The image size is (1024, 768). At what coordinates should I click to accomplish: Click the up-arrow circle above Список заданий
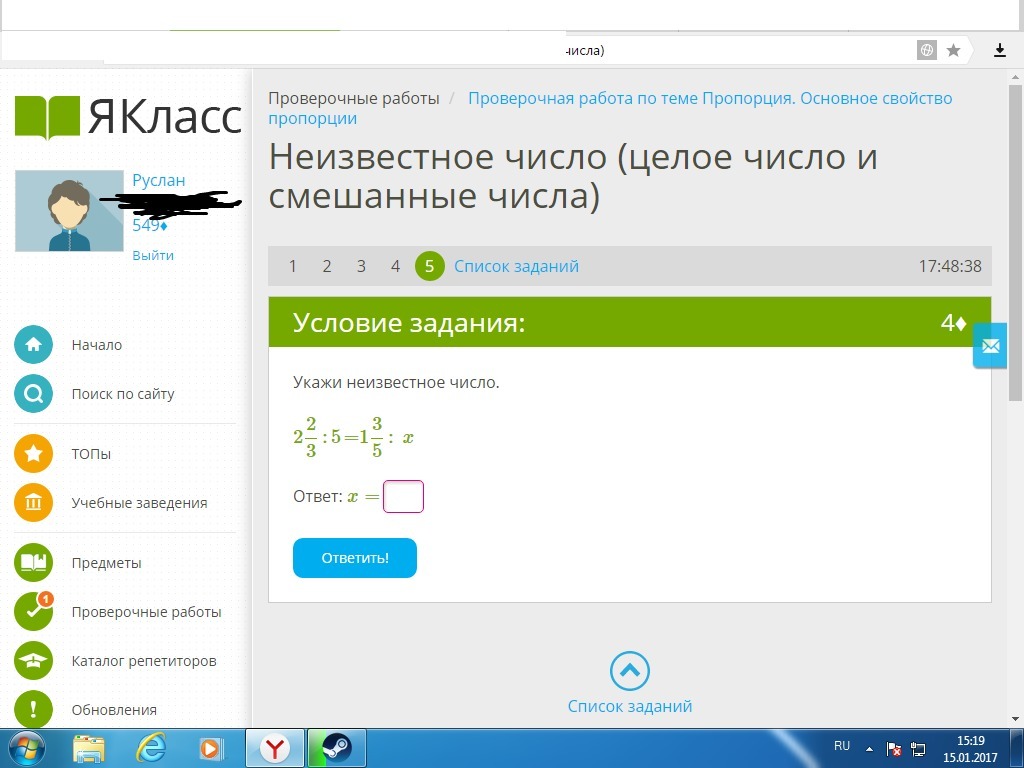pyautogui.click(x=630, y=671)
